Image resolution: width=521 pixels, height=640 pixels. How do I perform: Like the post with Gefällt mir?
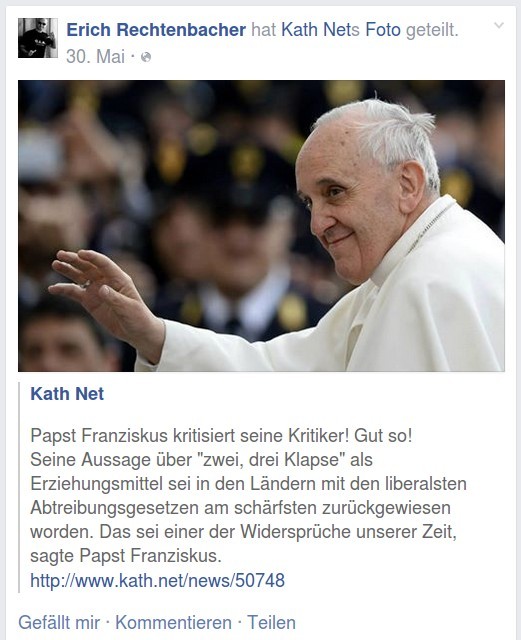(59, 623)
